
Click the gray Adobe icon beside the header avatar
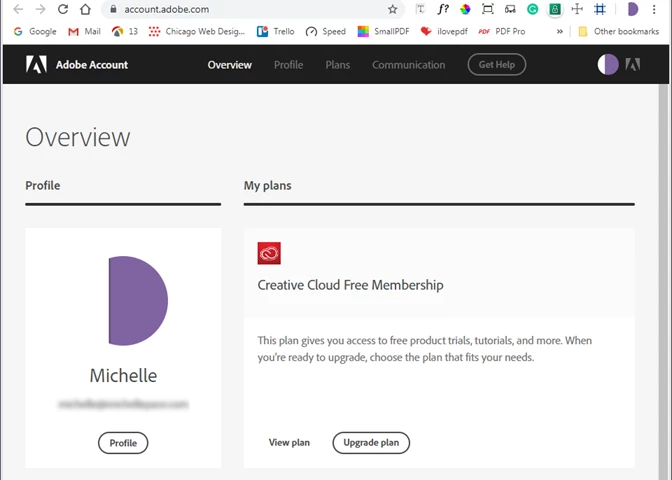[x=633, y=65]
